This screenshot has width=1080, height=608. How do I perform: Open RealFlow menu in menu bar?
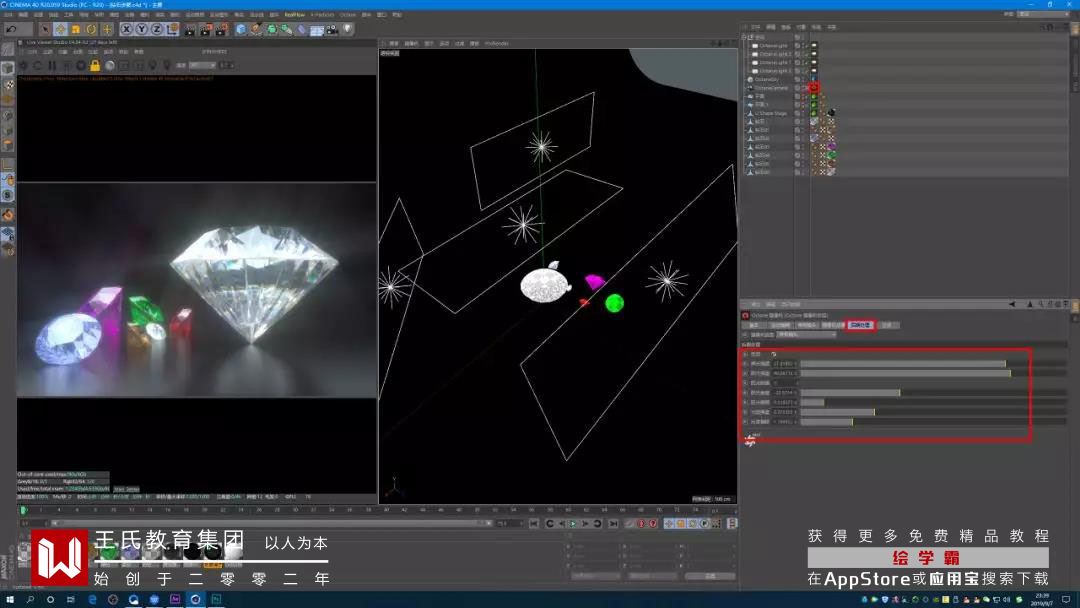click(295, 14)
